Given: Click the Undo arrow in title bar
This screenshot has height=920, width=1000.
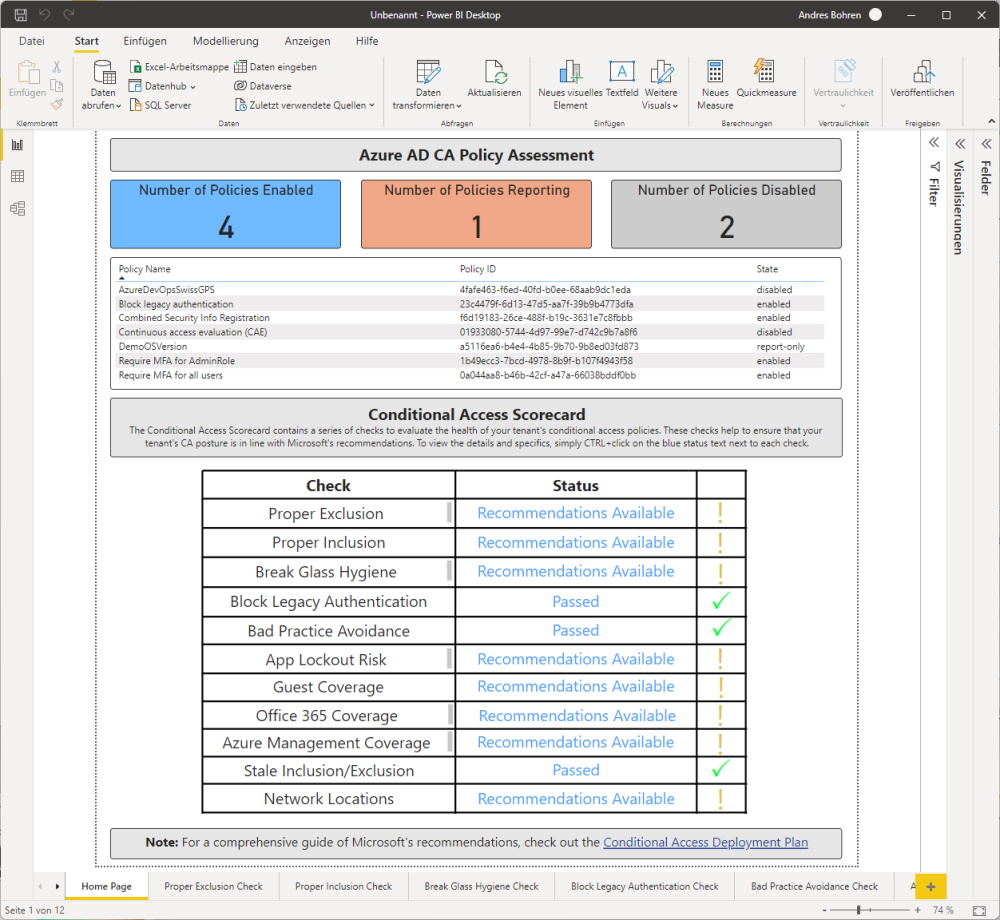Looking at the screenshot, I should 45,15.
